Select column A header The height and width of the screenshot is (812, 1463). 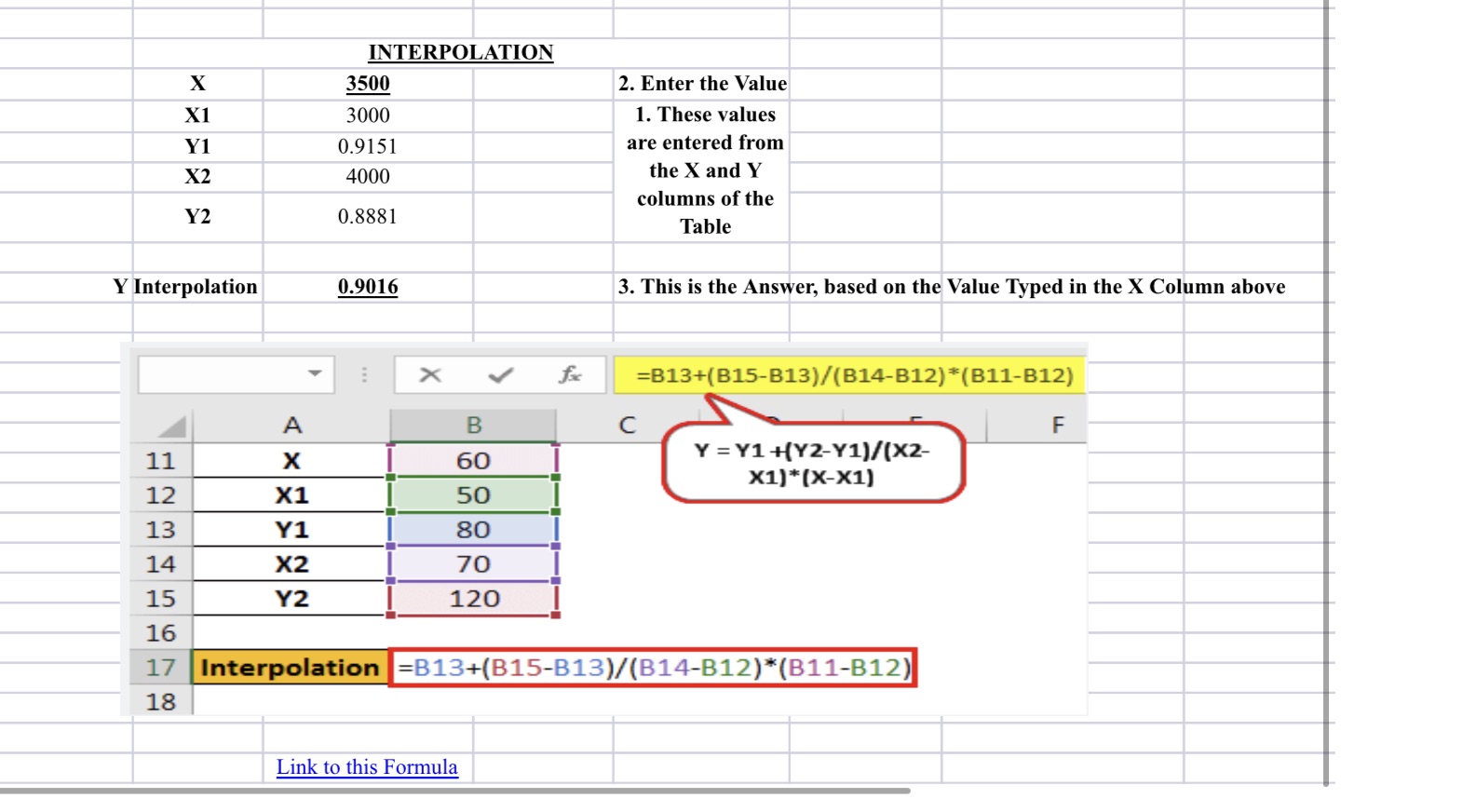[x=291, y=426]
